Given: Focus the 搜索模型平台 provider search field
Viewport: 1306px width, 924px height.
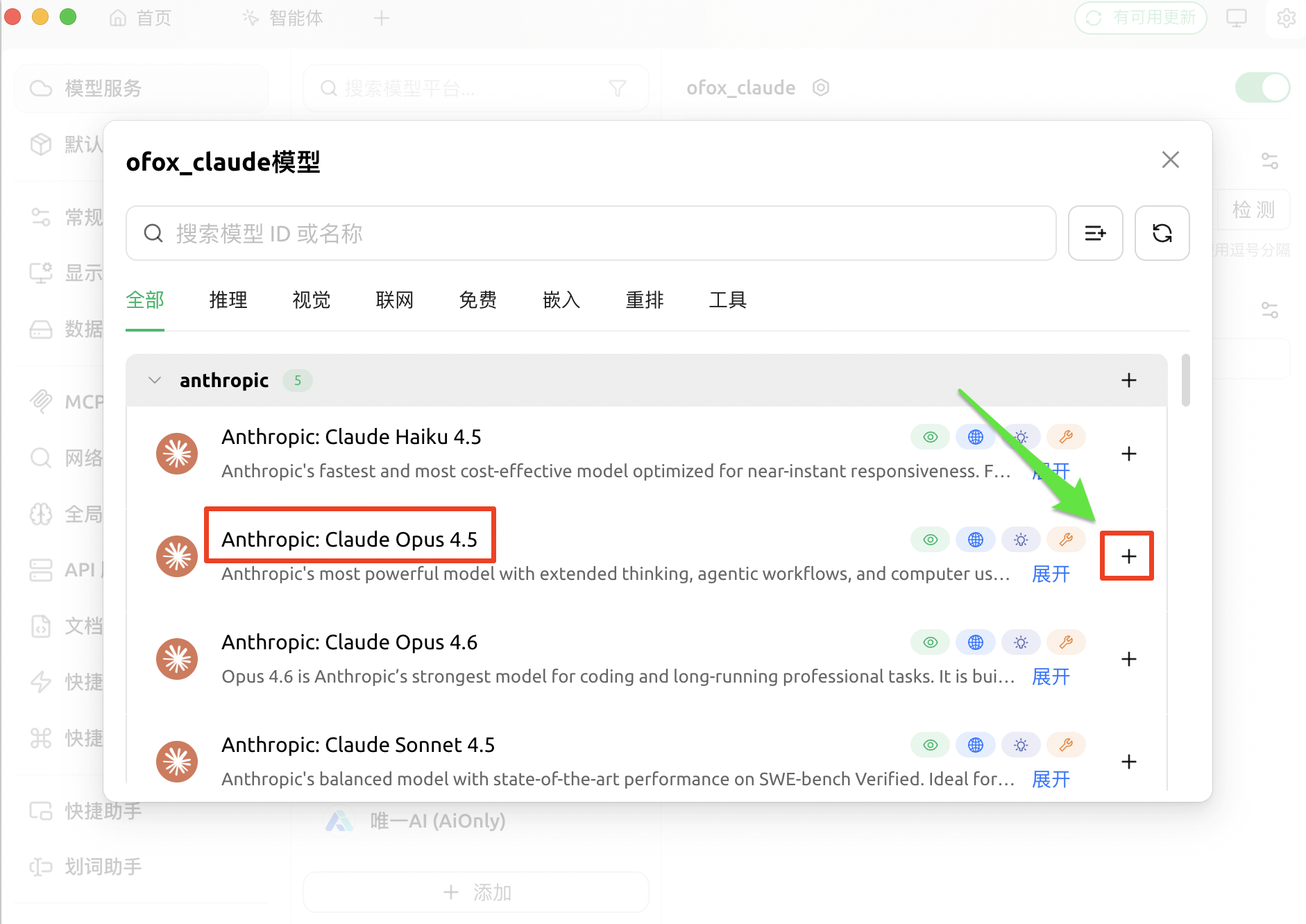Looking at the screenshot, I should click(x=476, y=88).
